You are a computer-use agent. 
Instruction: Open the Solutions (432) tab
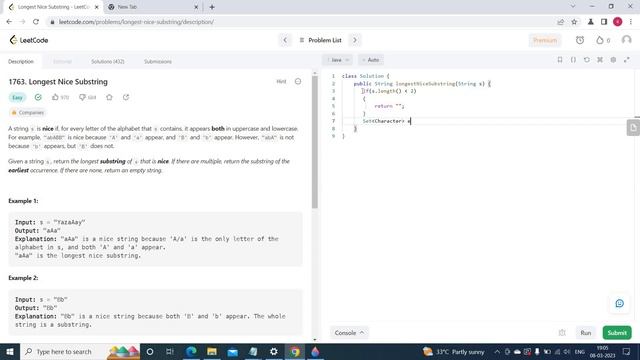(x=108, y=62)
